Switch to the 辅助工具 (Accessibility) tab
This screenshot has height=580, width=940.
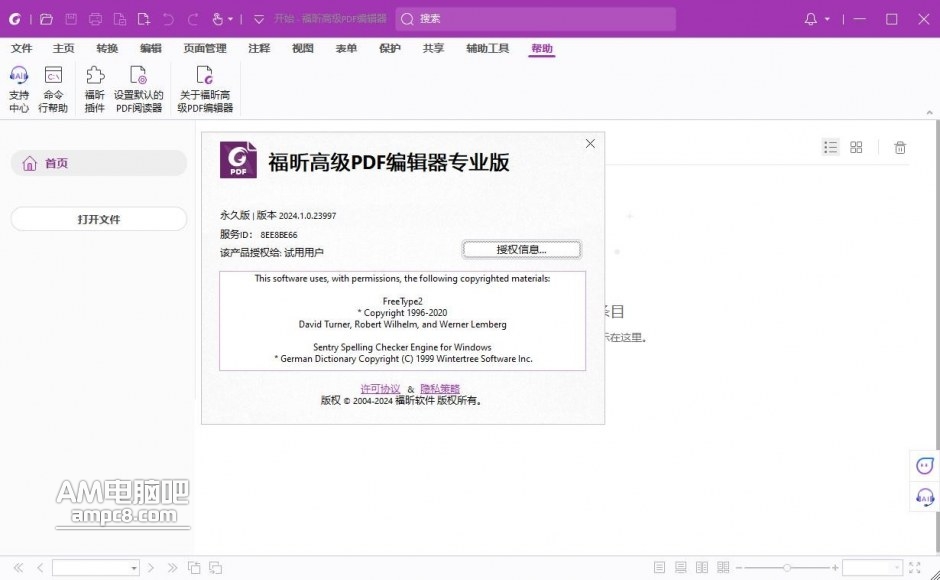(488, 49)
